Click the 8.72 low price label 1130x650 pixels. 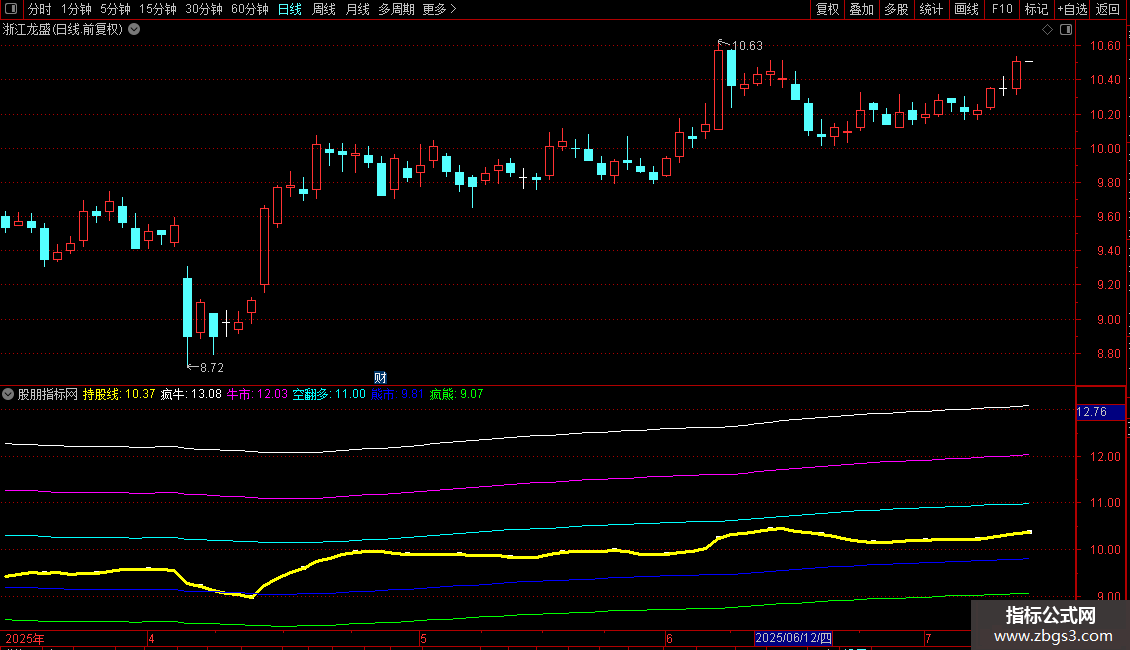click(212, 368)
